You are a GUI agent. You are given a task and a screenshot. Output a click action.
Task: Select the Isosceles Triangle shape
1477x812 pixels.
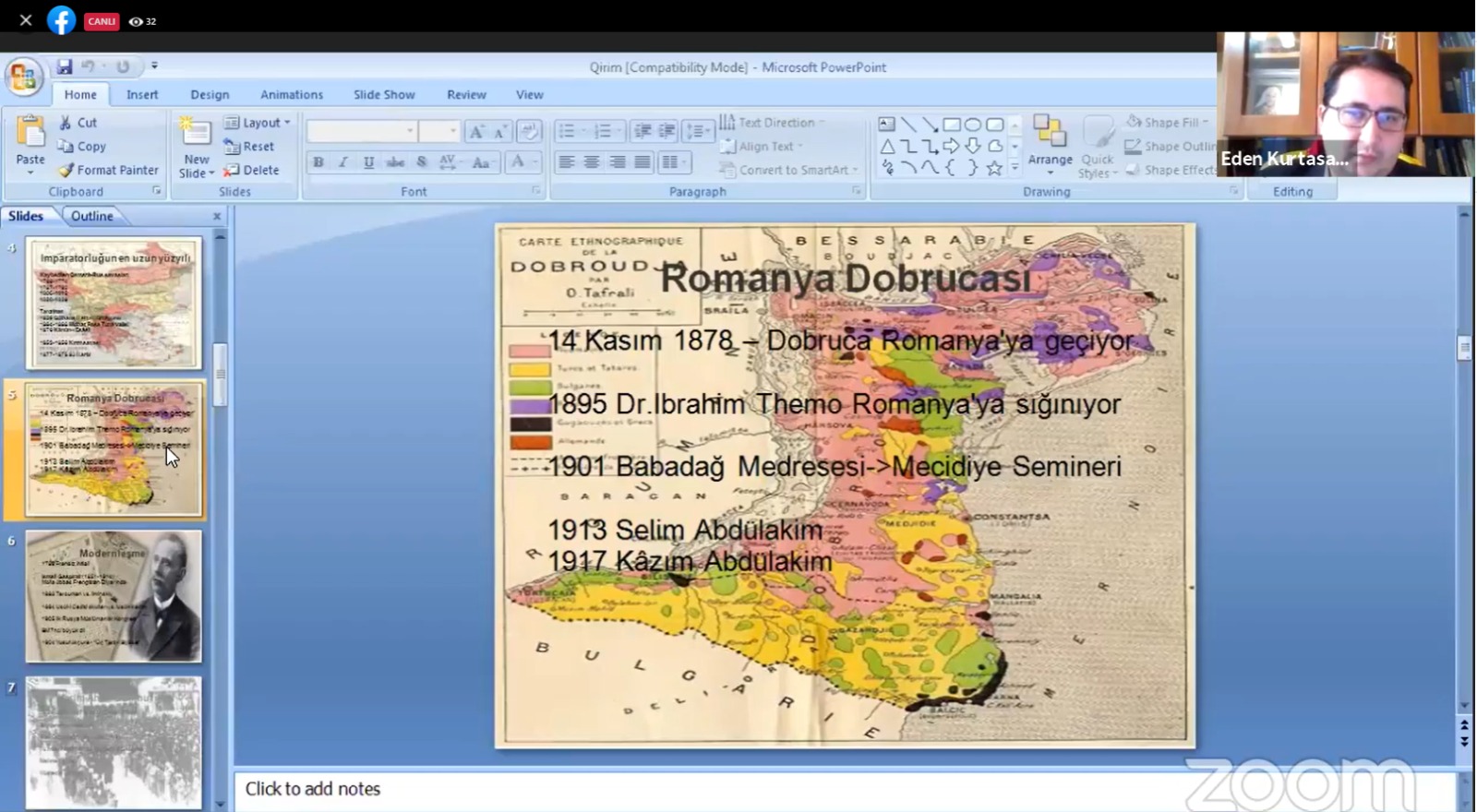click(x=886, y=146)
